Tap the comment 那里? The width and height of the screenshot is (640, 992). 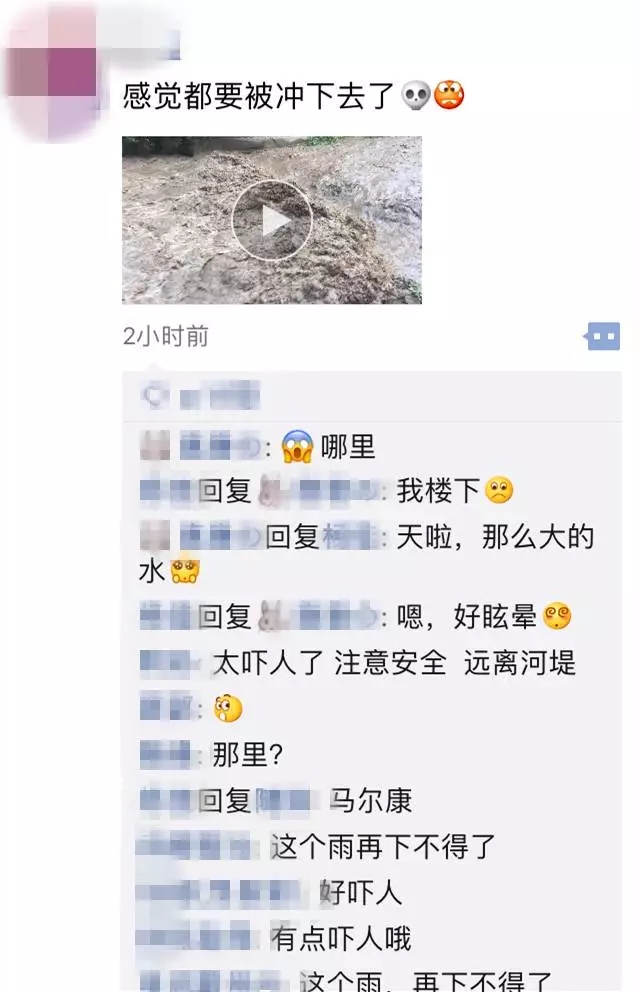[x=247, y=754]
